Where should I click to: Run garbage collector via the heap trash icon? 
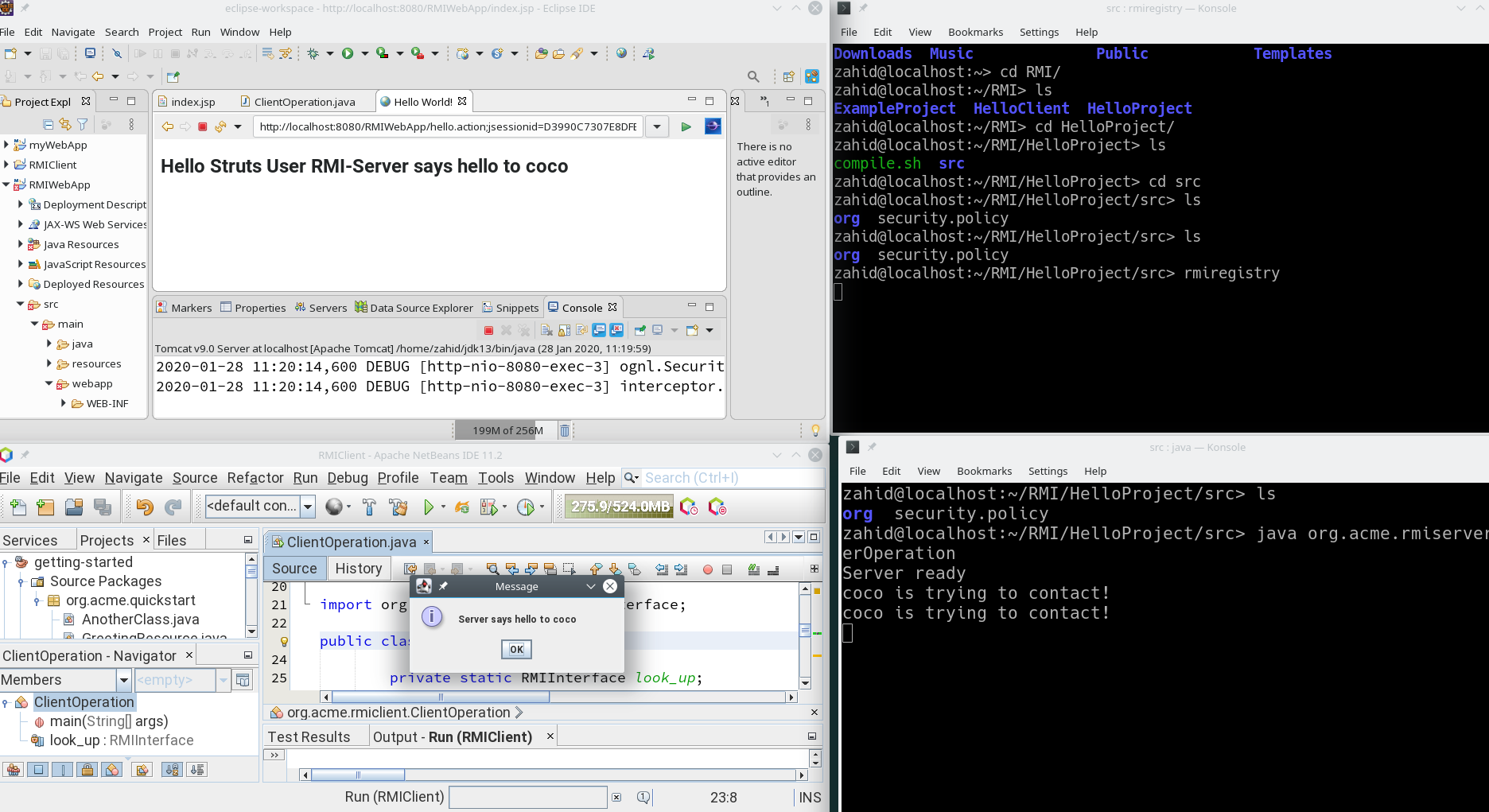tap(565, 430)
